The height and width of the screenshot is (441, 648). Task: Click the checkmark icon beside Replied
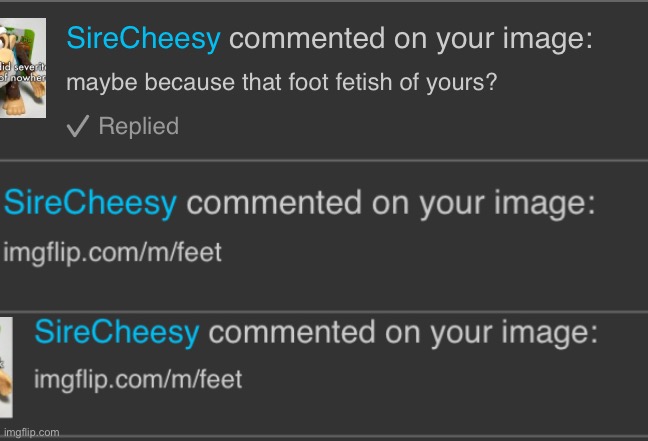click(x=77, y=127)
